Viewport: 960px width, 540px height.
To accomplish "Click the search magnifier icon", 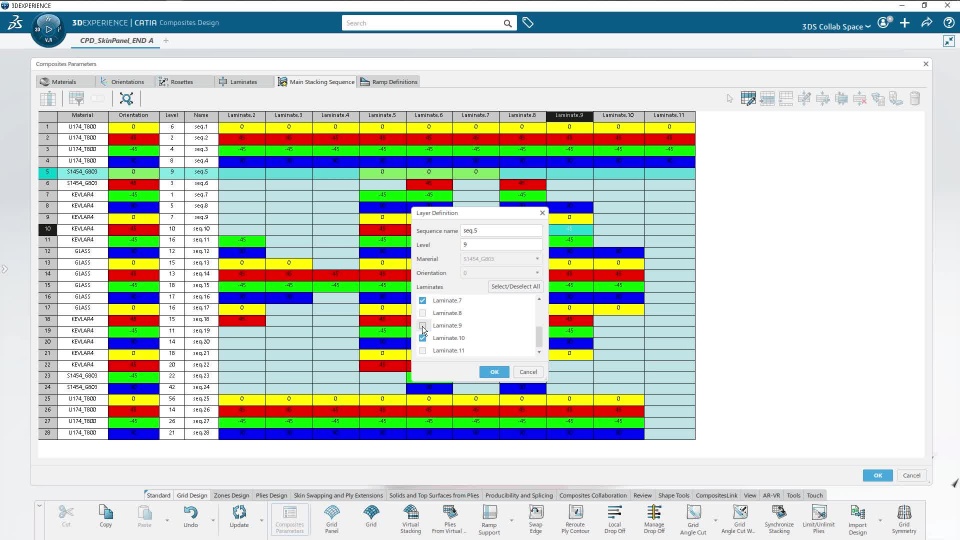I will pos(508,23).
